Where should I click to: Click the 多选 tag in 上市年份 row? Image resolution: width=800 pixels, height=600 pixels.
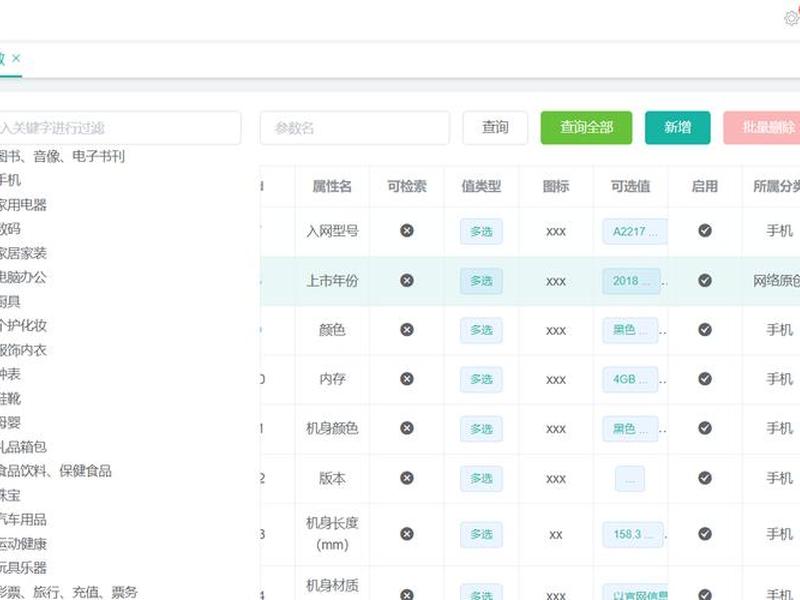pos(481,281)
